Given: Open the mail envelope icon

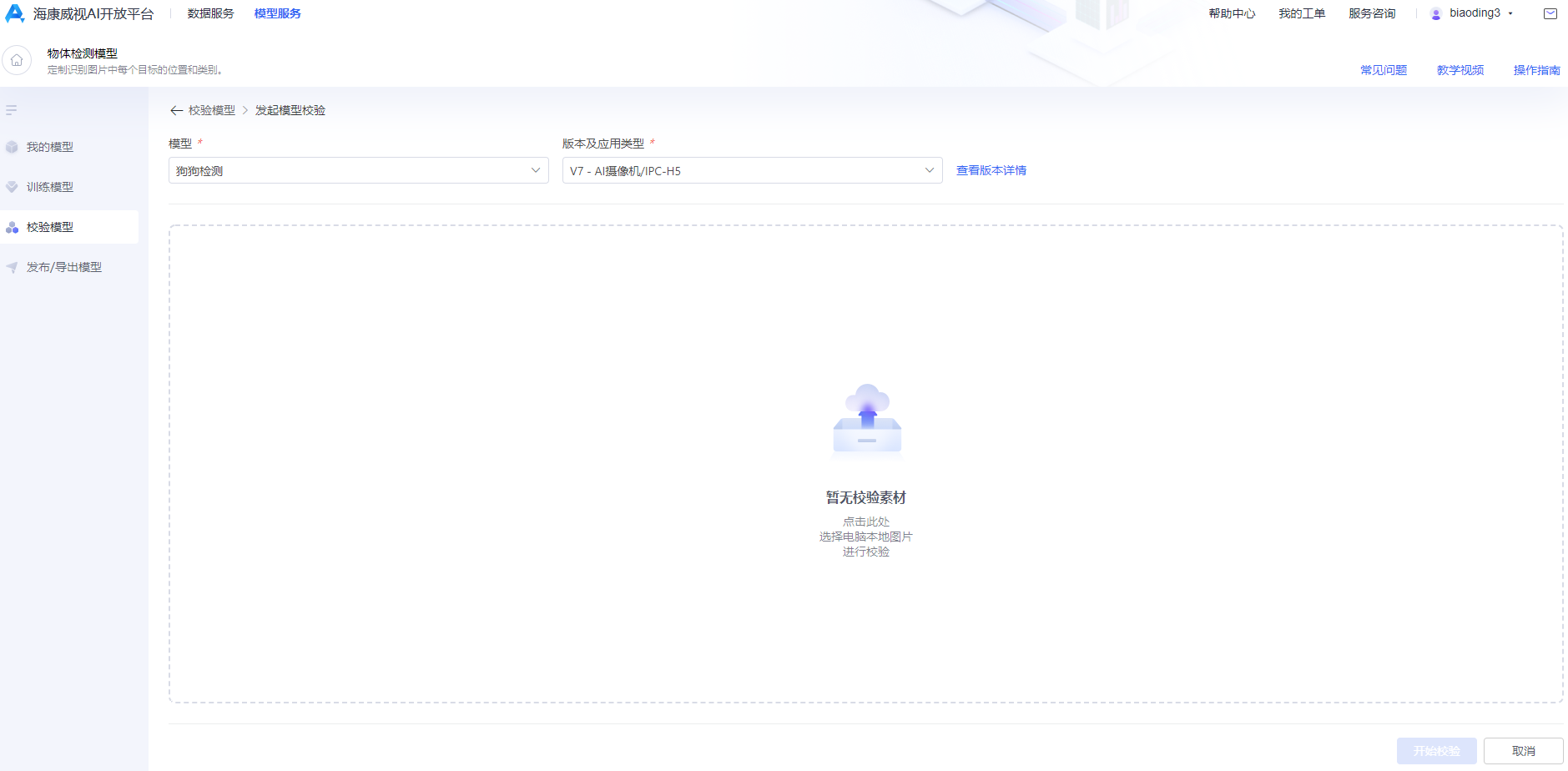Looking at the screenshot, I should (1550, 13).
